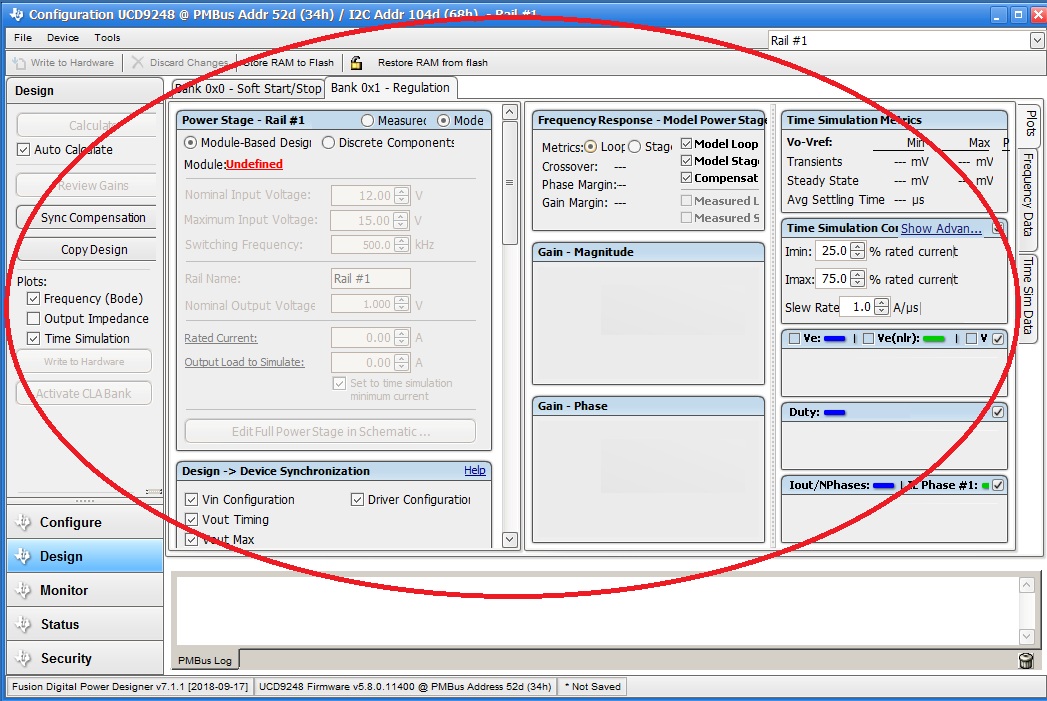The height and width of the screenshot is (701, 1047).
Task: Toggle the Ve(nlr) trace checkbox
Action: point(868,338)
